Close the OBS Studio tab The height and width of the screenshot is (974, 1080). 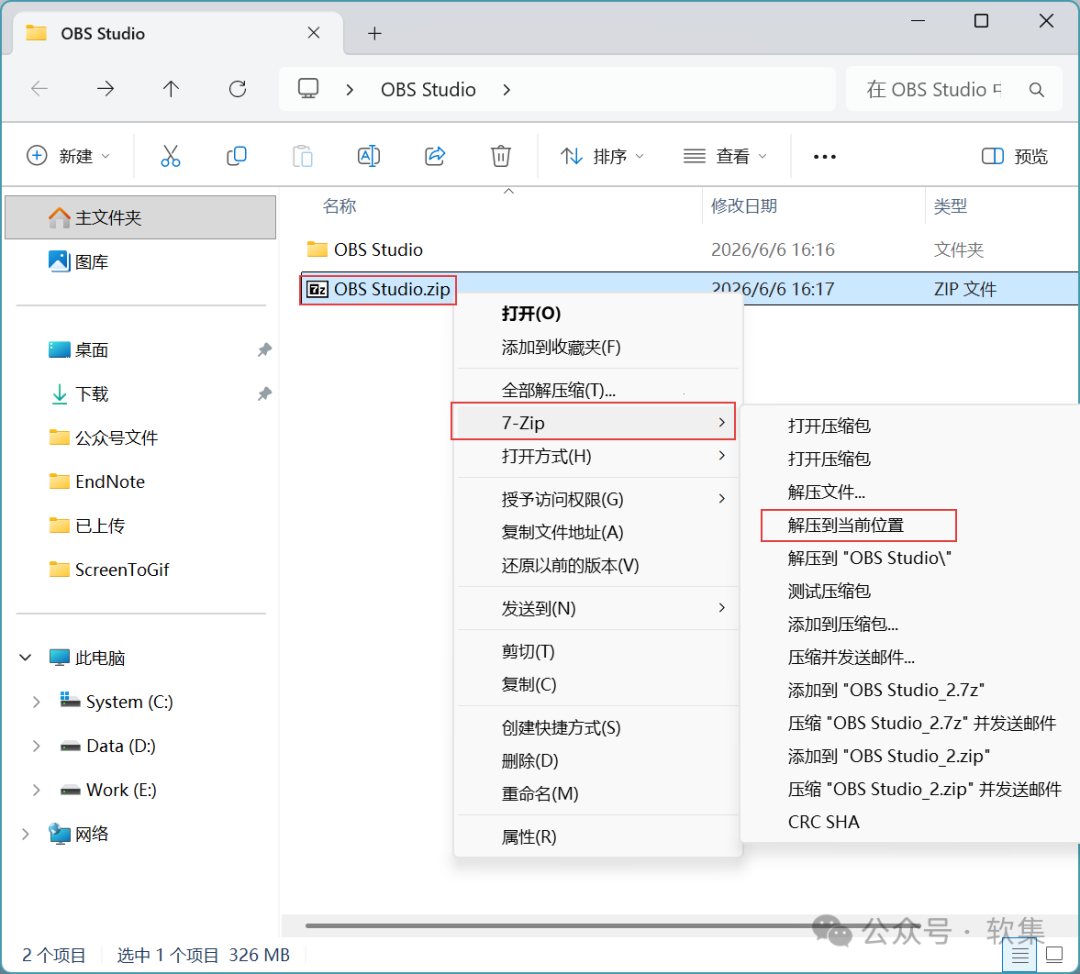pyautogui.click(x=313, y=32)
